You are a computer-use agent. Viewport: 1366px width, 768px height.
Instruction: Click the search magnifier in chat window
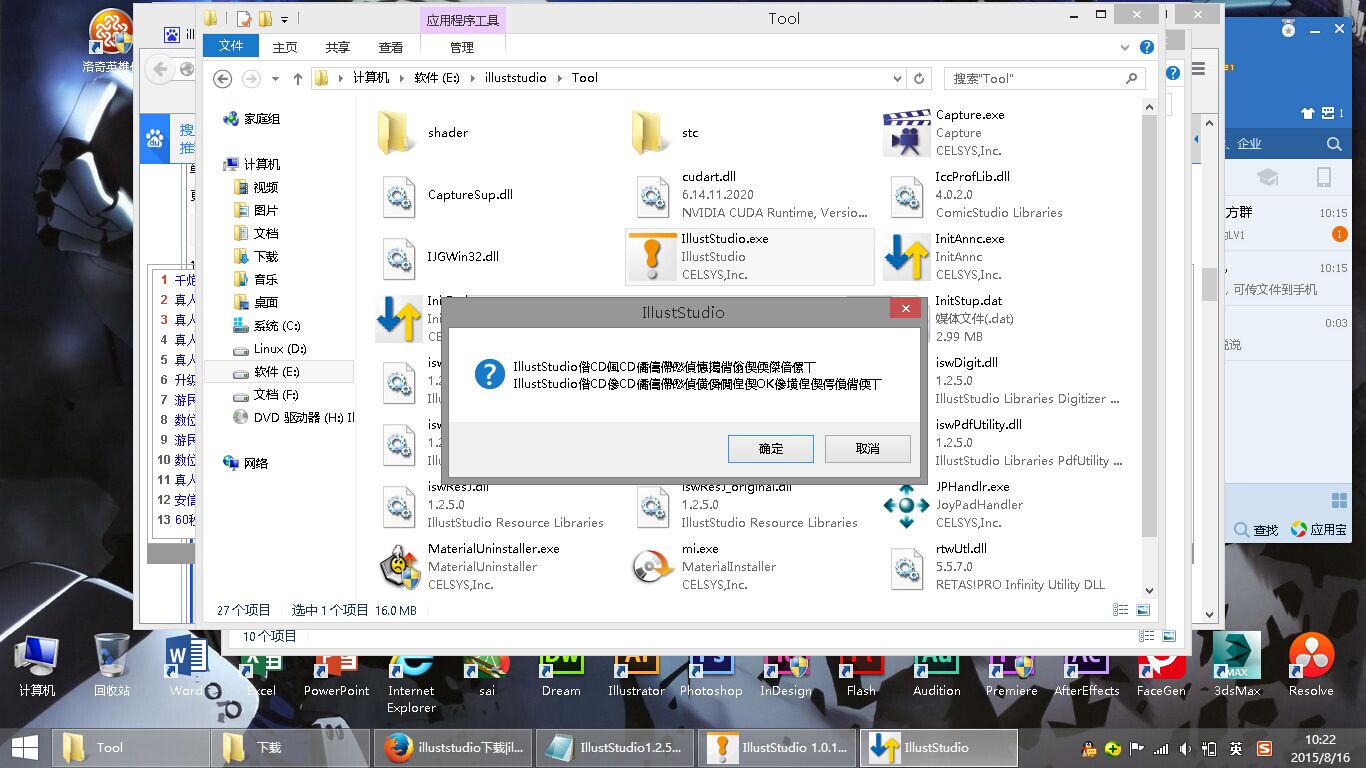pos(1334,144)
